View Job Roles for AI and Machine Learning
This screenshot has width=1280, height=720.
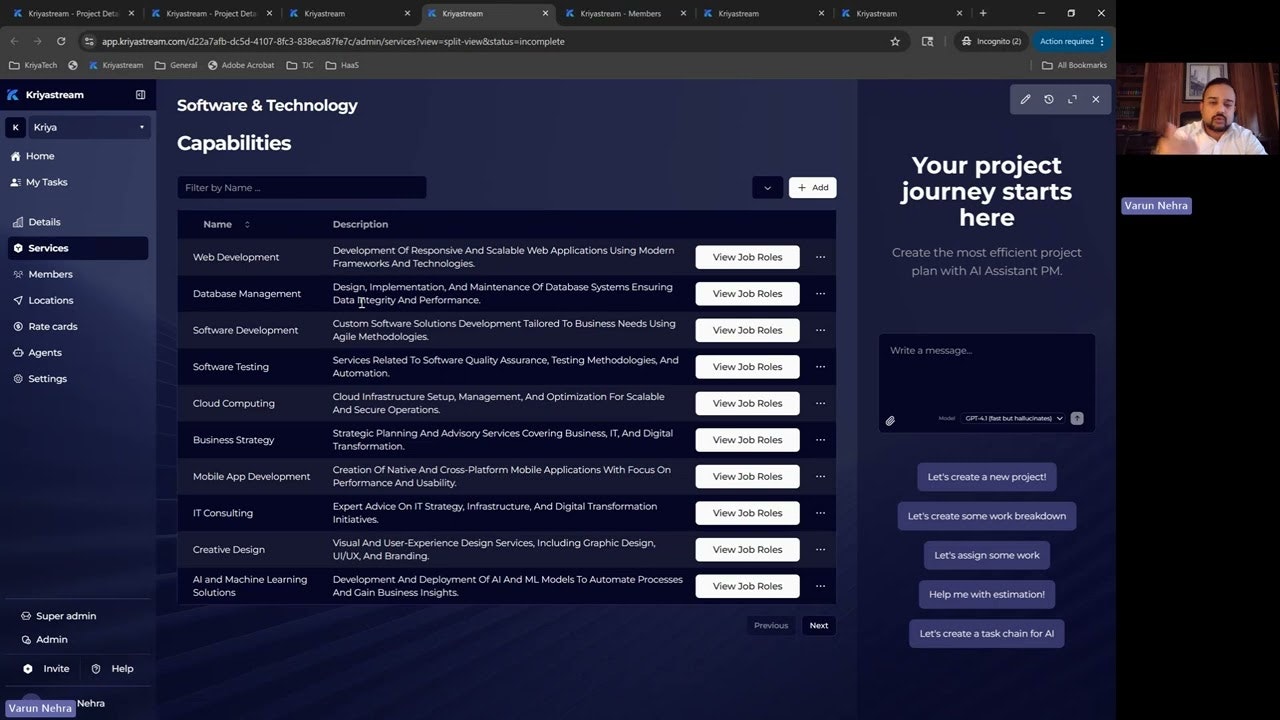[747, 586]
